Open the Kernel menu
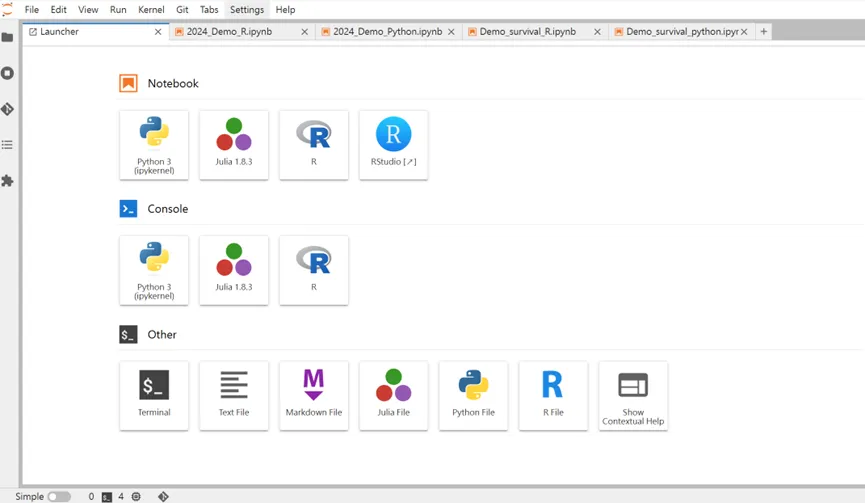Viewport: 865px width, 503px height. [151, 9]
